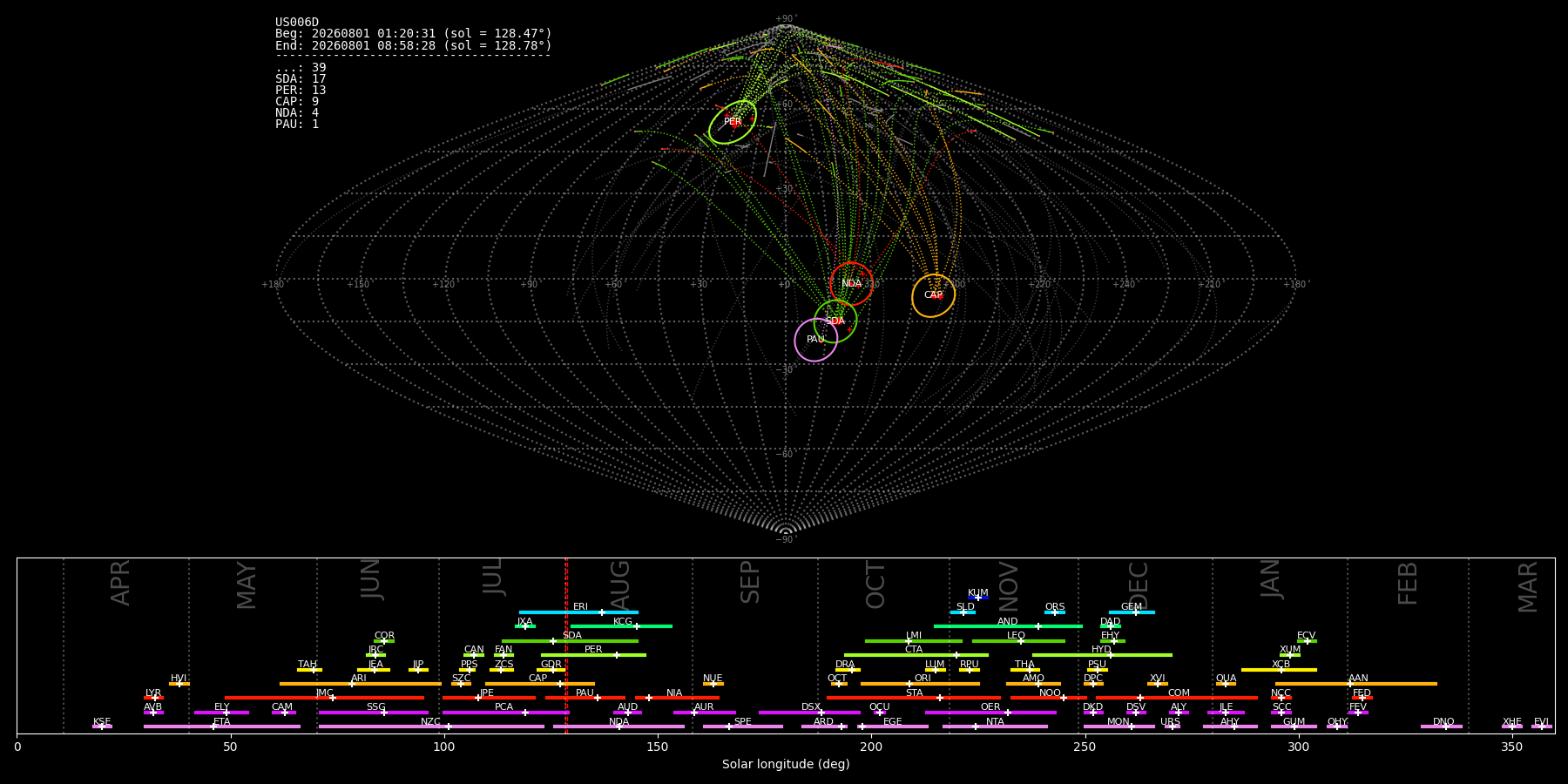Select the HYD yellow-green activity bar
This screenshot has width=1568, height=784.
(1102, 655)
